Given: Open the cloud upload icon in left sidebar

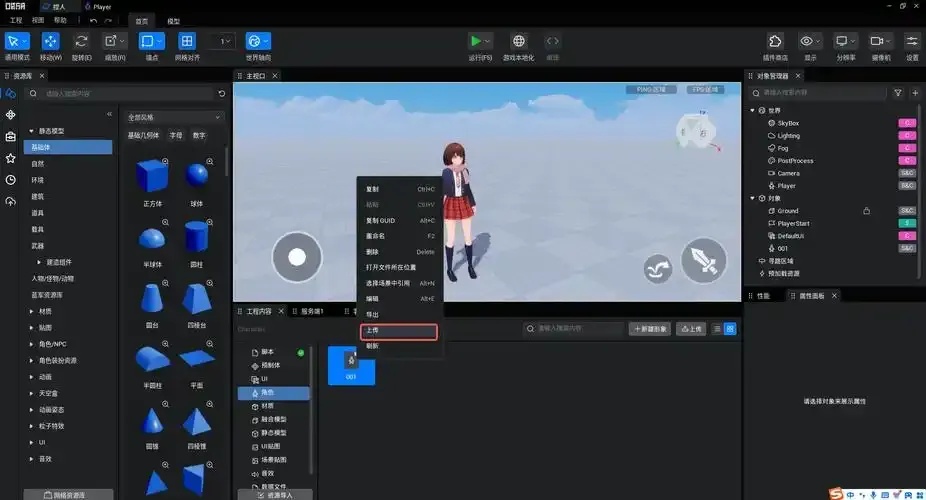Looking at the screenshot, I should (11, 202).
